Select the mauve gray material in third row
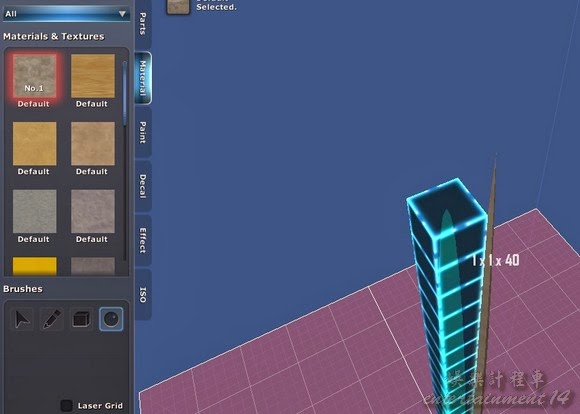The width and height of the screenshot is (580, 414). [x=93, y=211]
